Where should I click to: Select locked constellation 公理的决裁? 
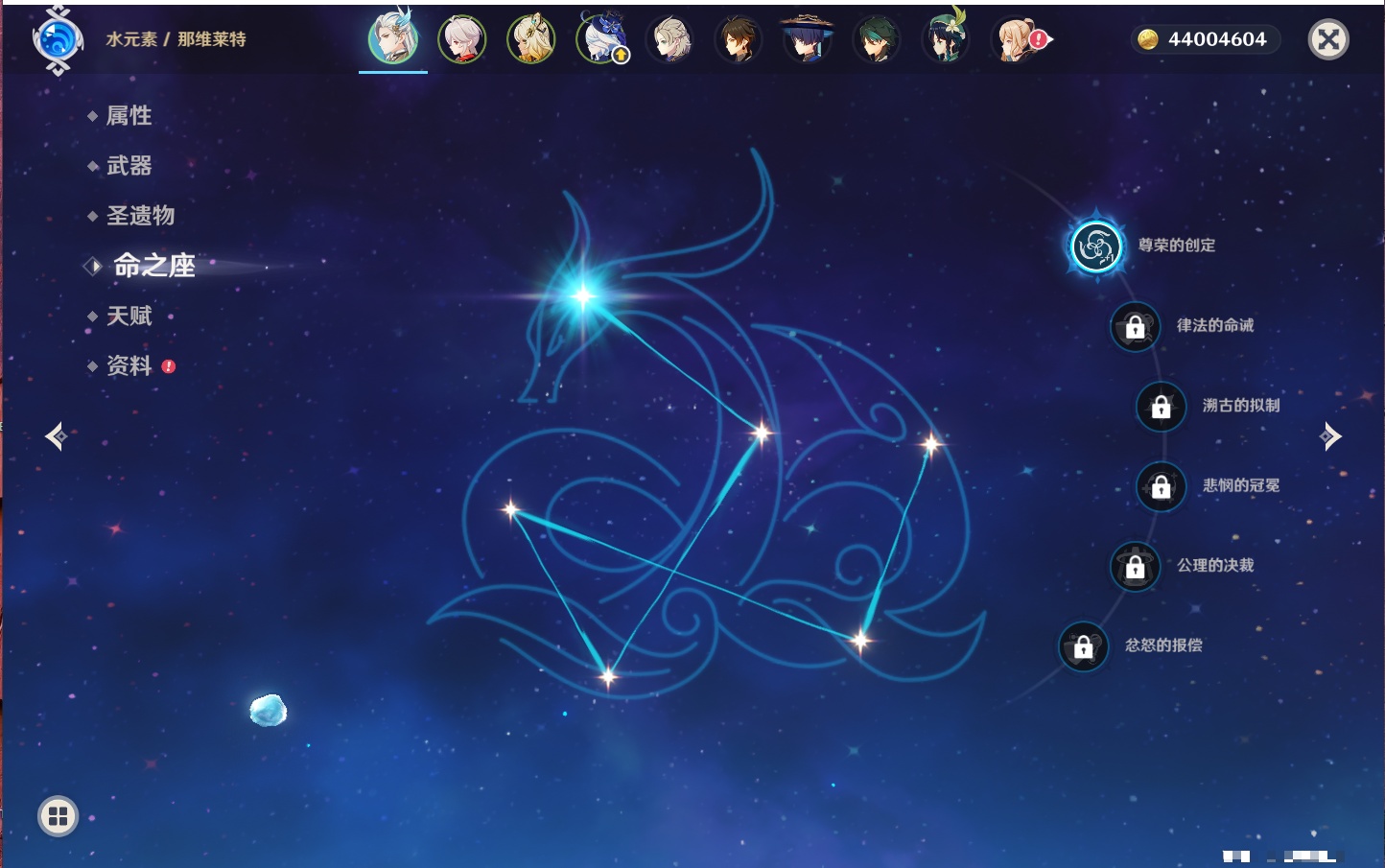click(1136, 567)
